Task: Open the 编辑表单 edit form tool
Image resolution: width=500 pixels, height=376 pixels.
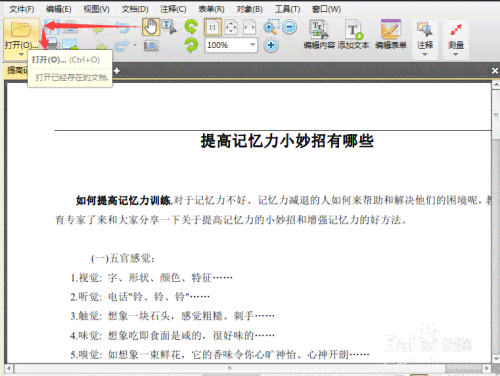Action: coord(391,34)
